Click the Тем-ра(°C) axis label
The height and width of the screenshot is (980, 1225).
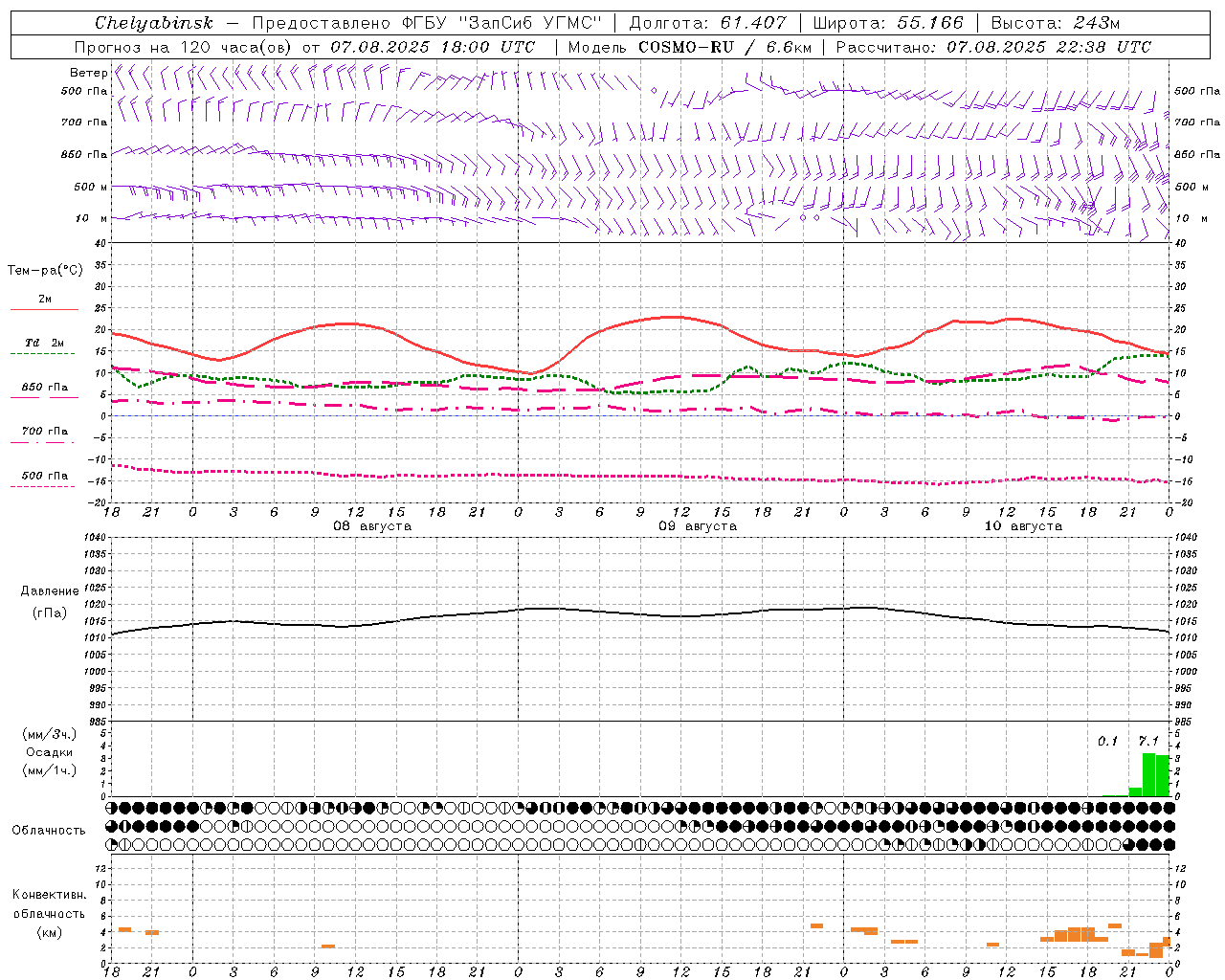click(x=45, y=271)
